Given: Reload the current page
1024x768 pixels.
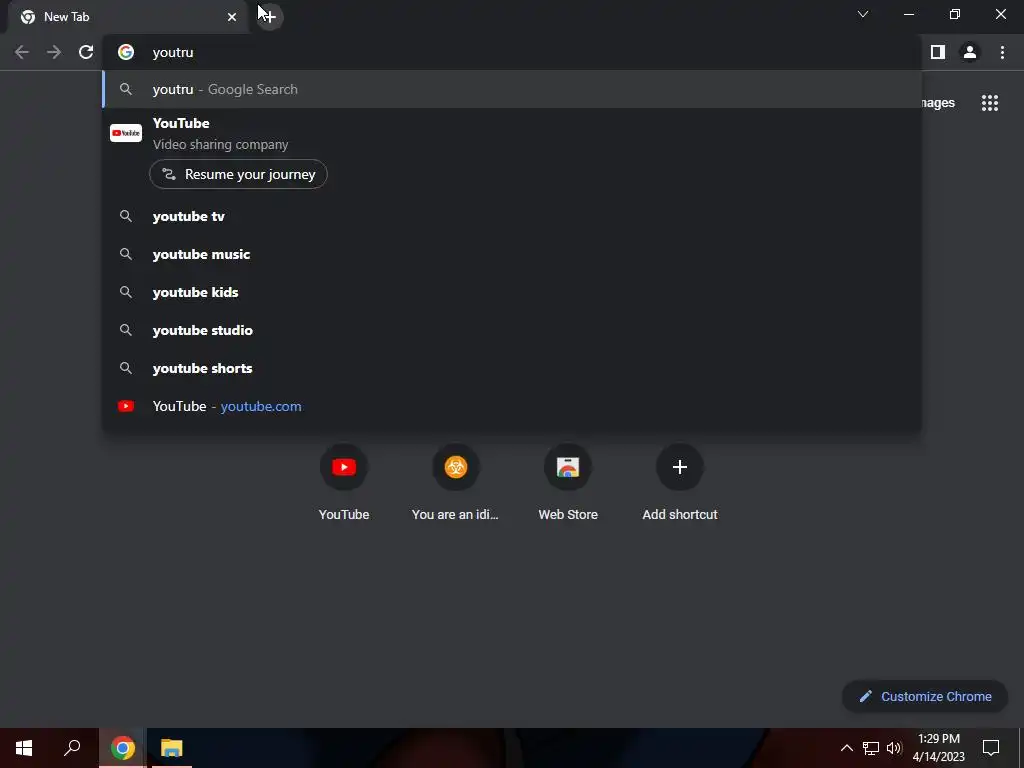Looking at the screenshot, I should pos(86,52).
